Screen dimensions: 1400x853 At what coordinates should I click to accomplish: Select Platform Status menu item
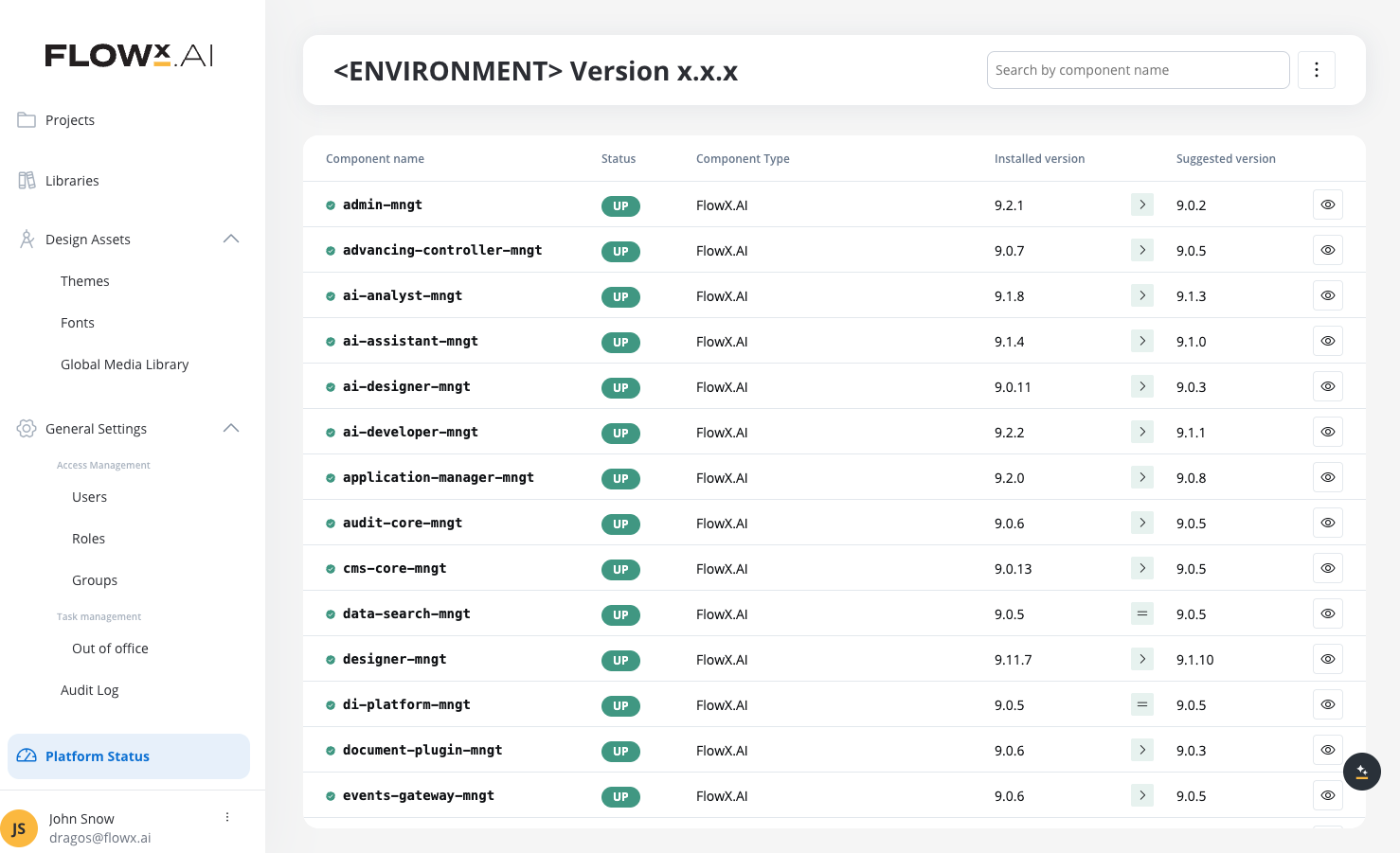point(129,756)
